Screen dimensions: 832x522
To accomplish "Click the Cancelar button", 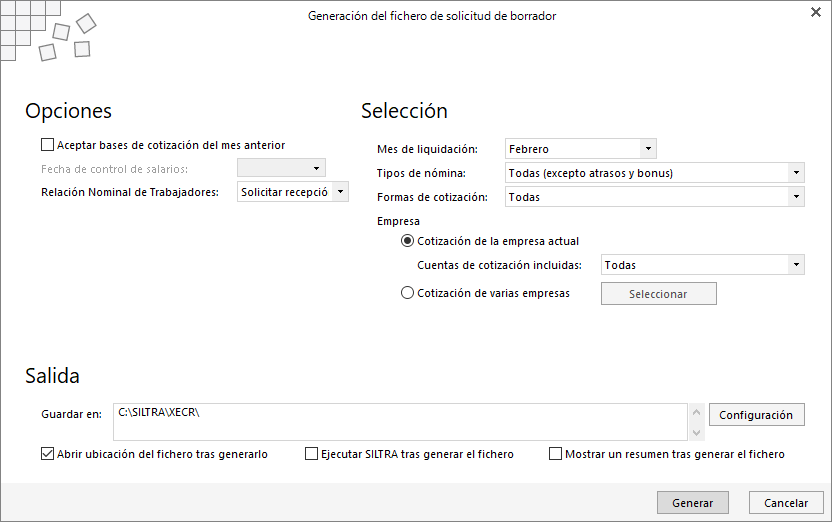I will pos(786,502).
